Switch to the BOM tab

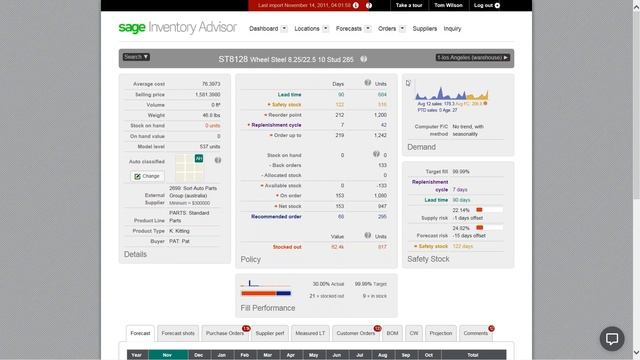[392, 333]
